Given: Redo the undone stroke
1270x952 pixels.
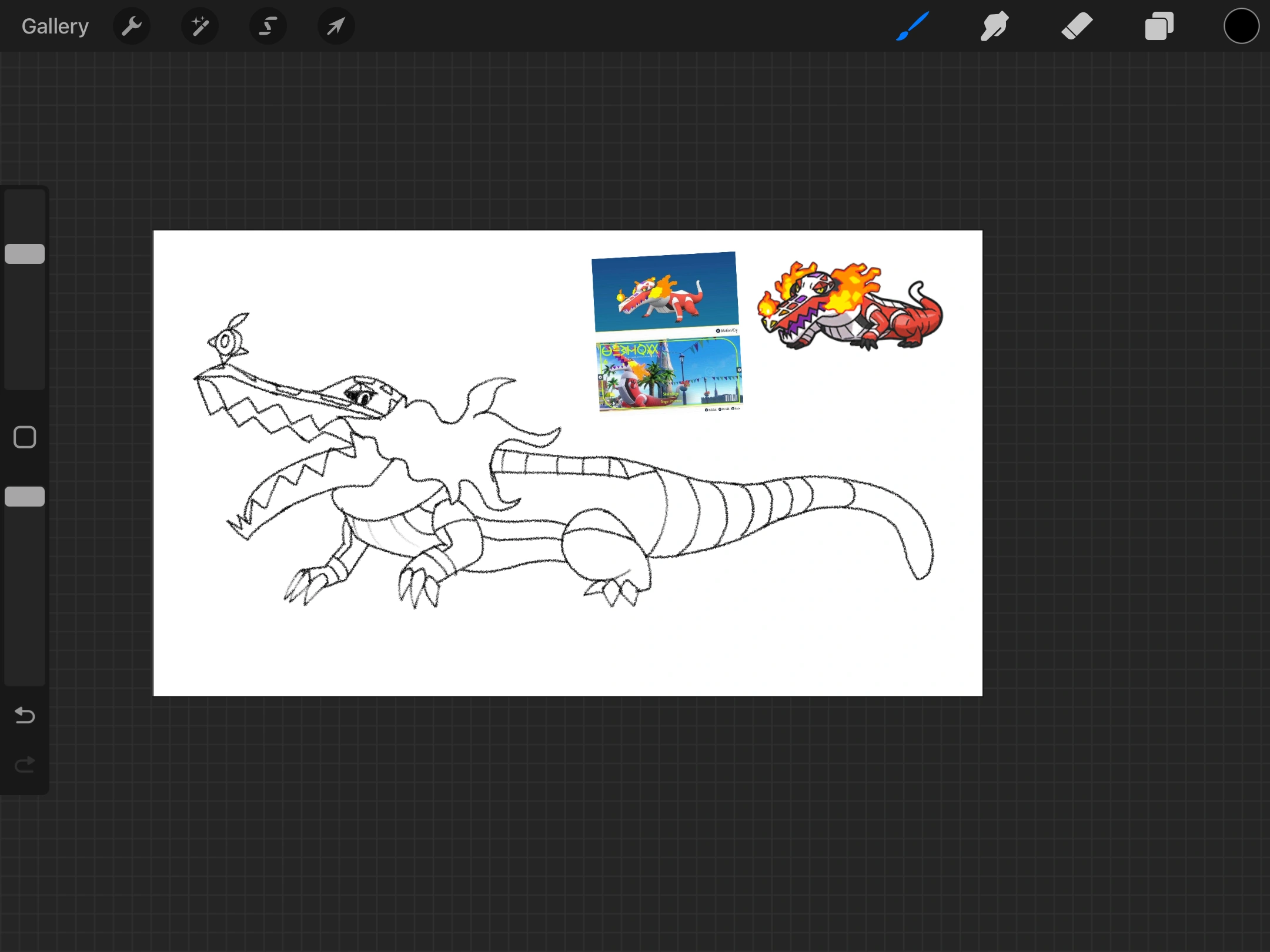Looking at the screenshot, I should [24, 764].
